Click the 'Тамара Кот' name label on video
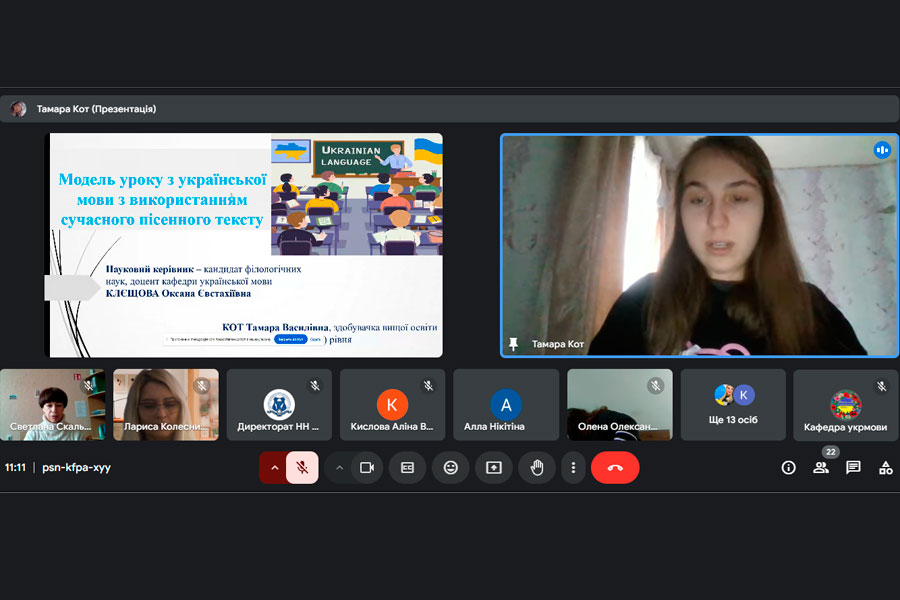The image size is (900, 600). (557, 344)
